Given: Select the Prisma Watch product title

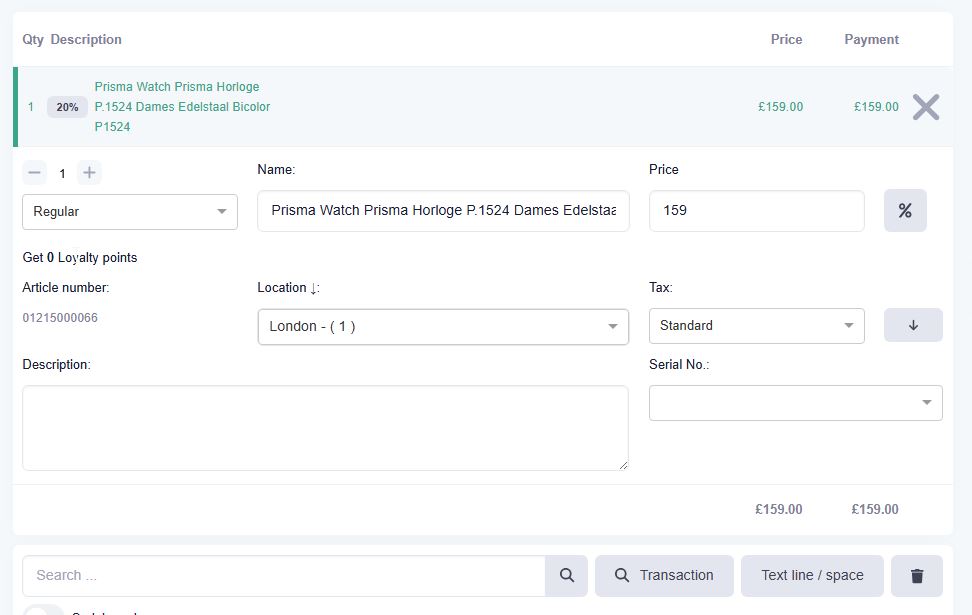Looking at the screenshot, I should pyautogui.click(x=182, y=107).
